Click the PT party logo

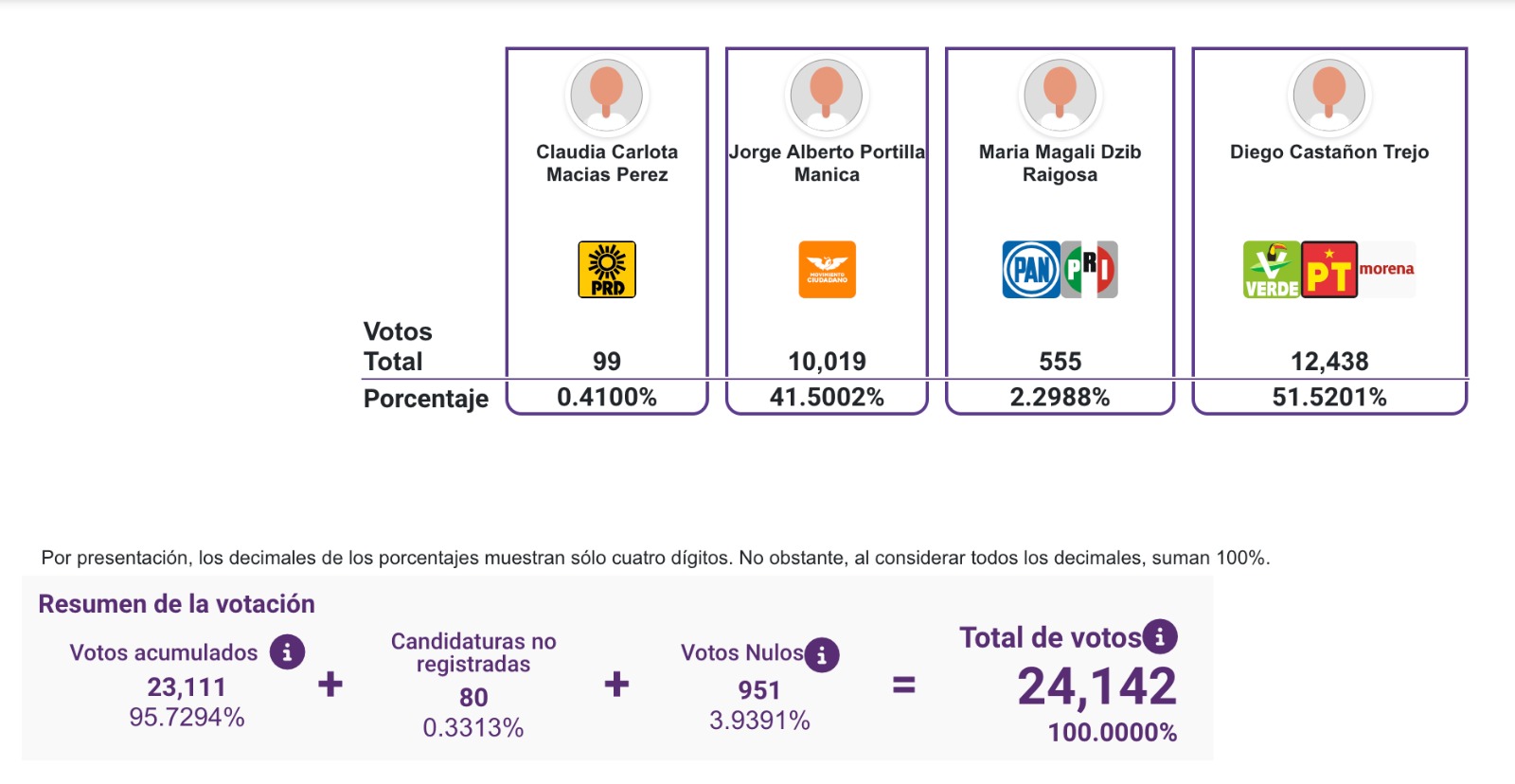[x=1329, y=270]
